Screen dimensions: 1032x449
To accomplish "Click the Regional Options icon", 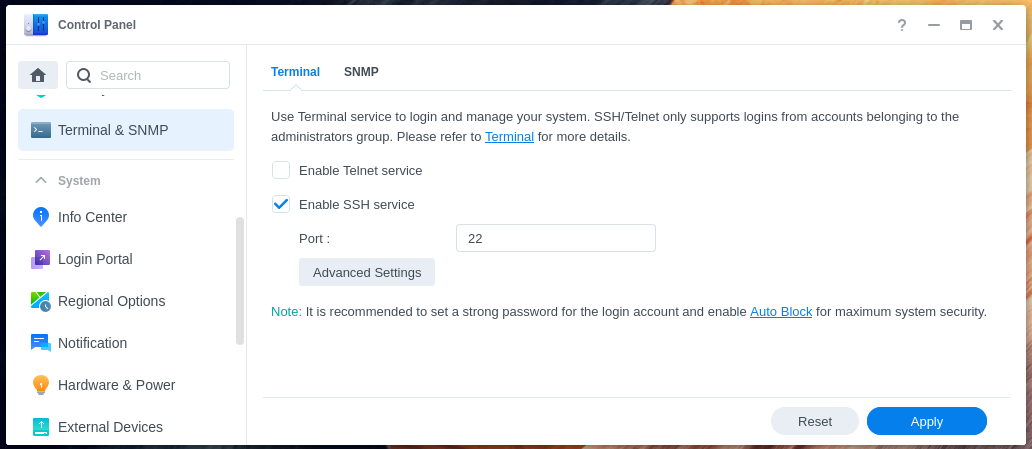I will 41,301.
